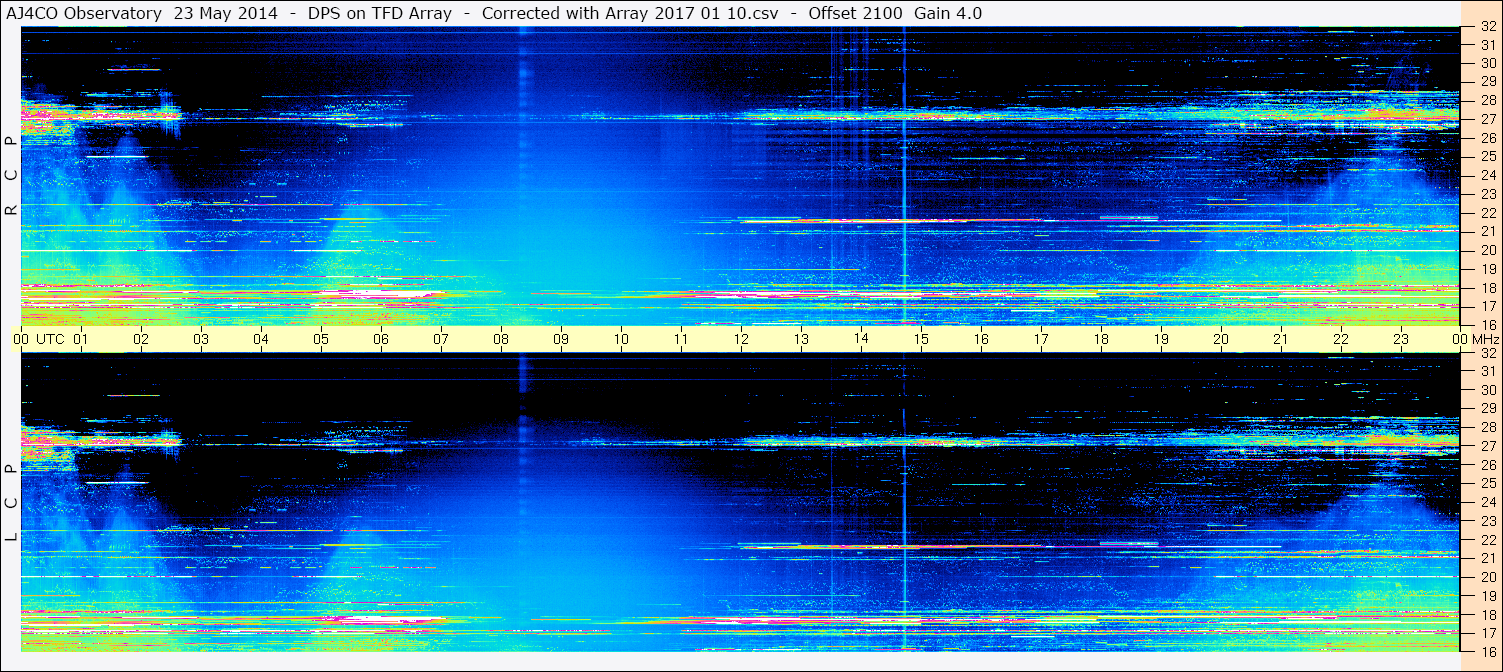The width and height of the screenshot is (1503, 672).
Task: Click the 30 MHz label of RCP panel
Action: 1487,62
